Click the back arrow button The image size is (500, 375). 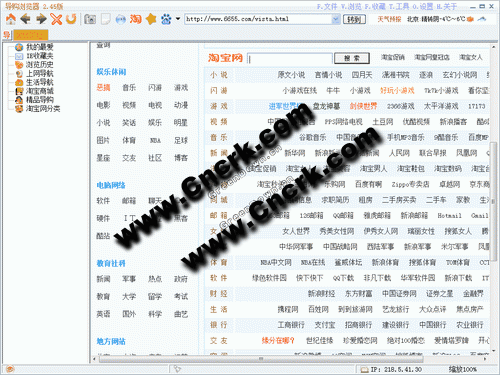pyautogui.click(x=26, y=19)
